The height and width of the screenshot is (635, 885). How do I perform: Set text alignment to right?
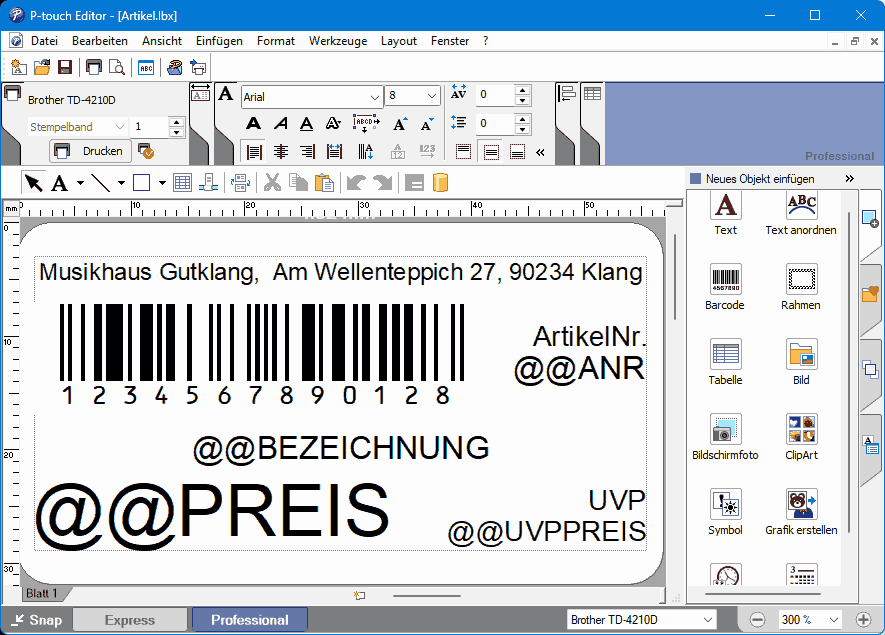pyautogui.click(x=307, y=151)
